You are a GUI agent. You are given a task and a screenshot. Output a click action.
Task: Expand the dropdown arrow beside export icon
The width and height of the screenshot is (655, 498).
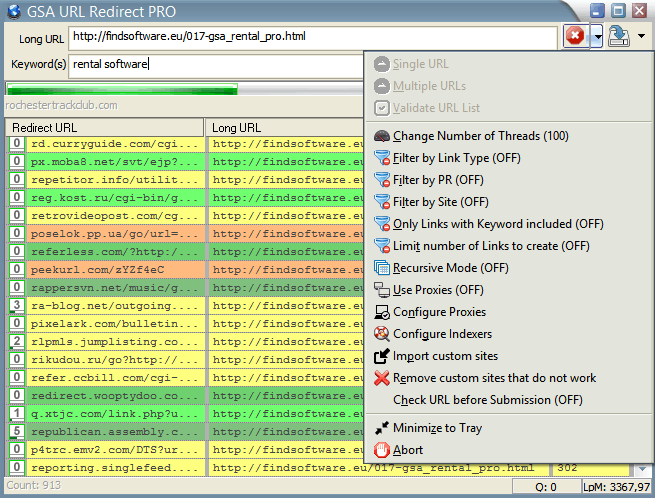point(639,36)
